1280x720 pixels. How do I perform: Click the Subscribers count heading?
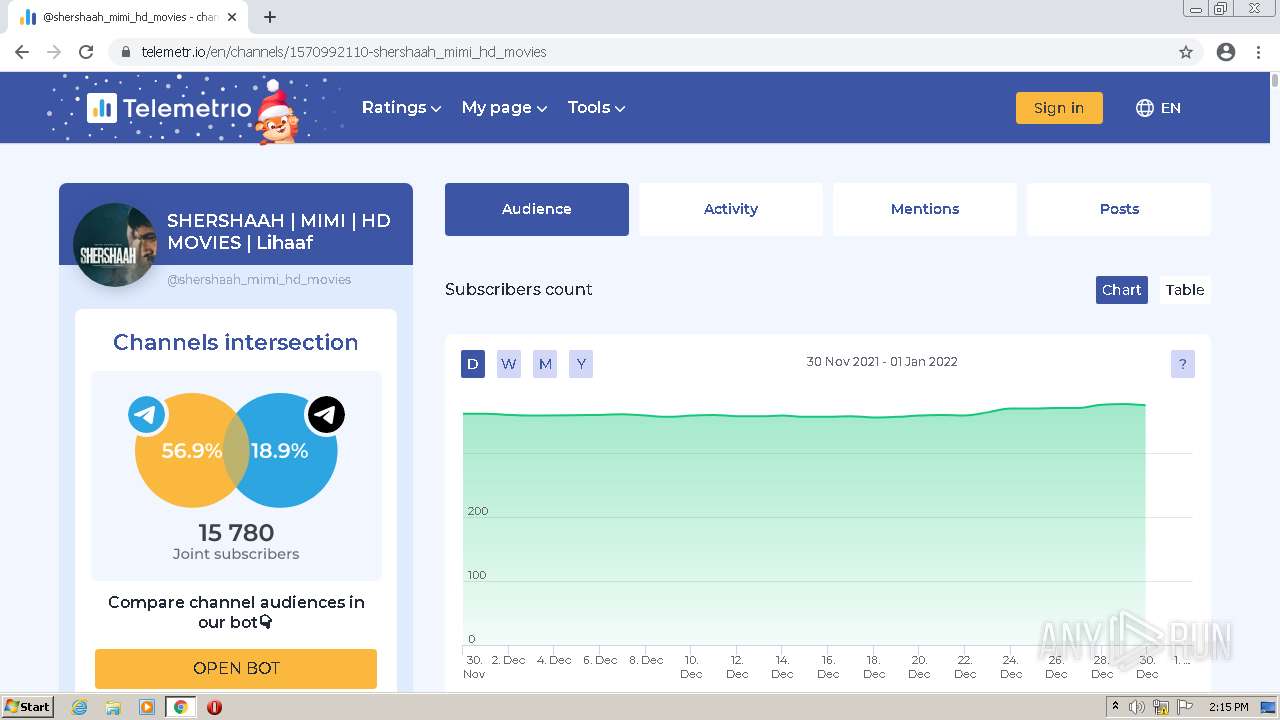[x=519, y=290]
